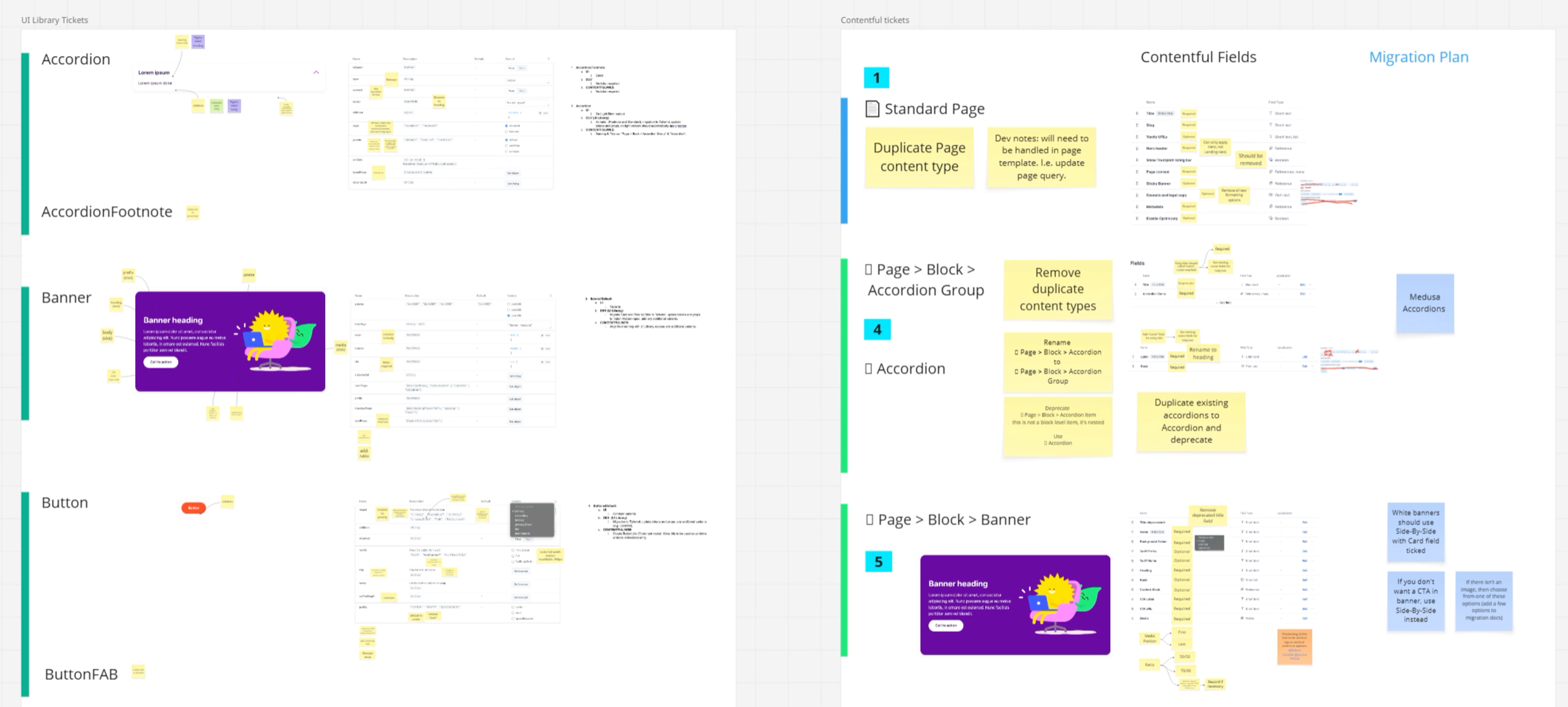
Task: Select the green sticky below Accordion preview
Action: click(x=216, y=106)
